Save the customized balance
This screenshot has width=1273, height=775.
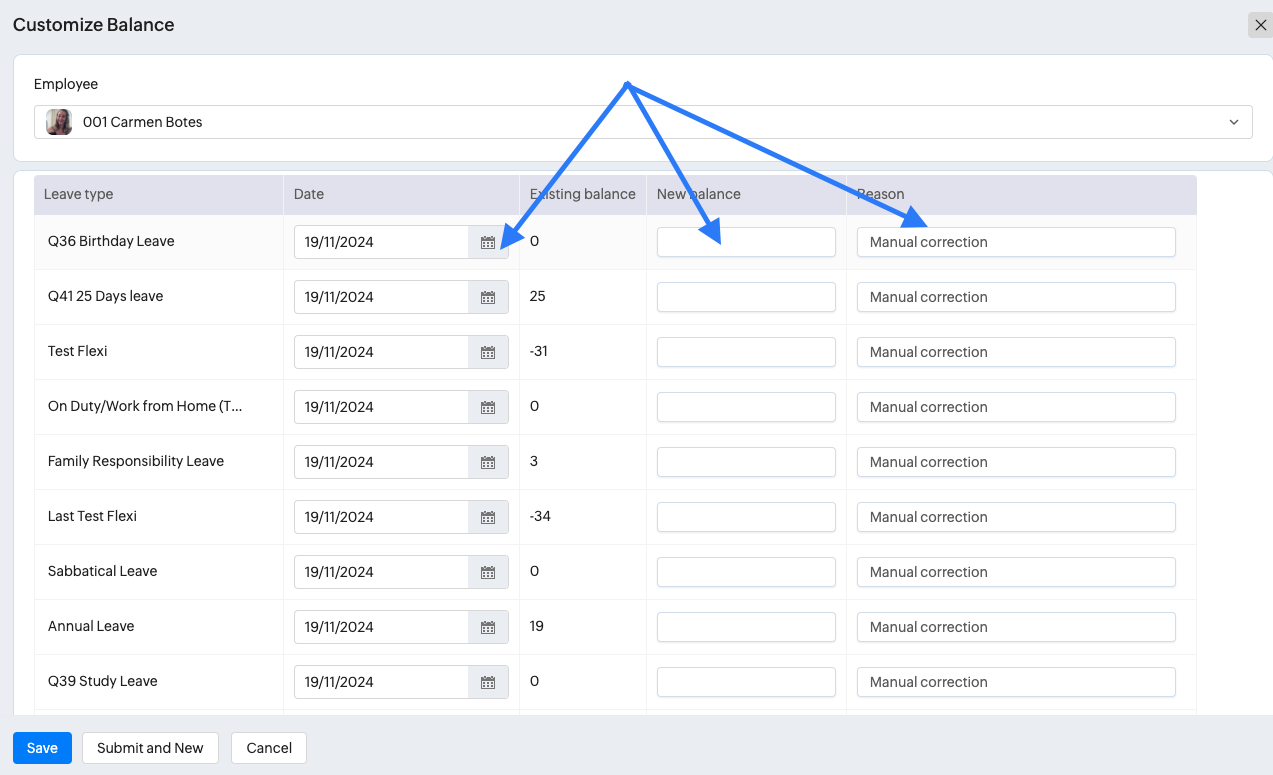[x=42, y=748]
